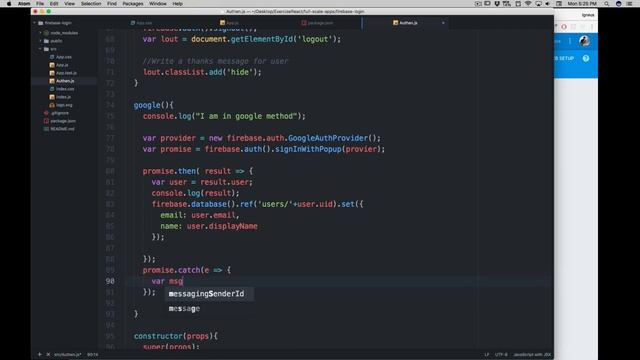Choose message autocomplete suggestion

(x=209, y=309)
